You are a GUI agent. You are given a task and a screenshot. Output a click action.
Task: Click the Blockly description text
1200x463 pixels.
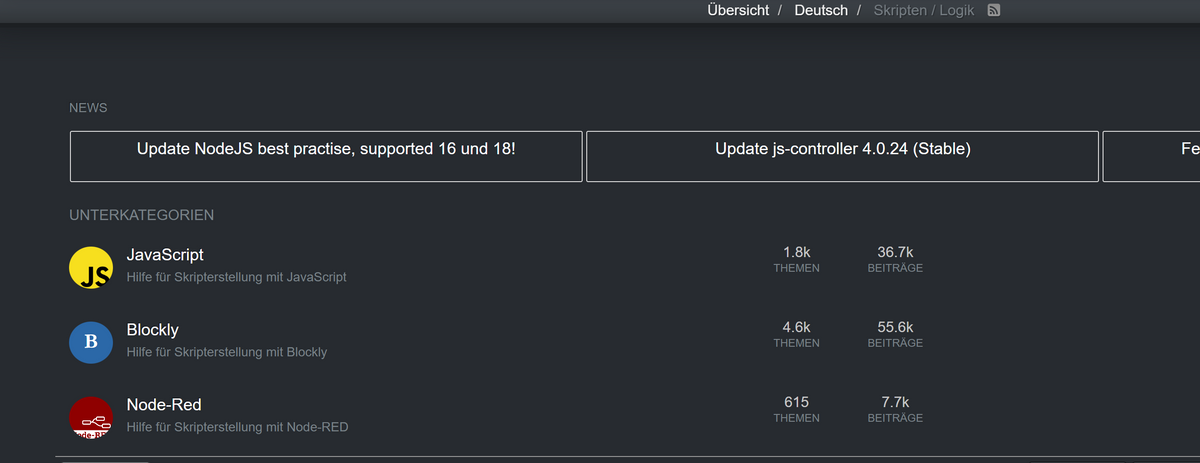(227, 352)
